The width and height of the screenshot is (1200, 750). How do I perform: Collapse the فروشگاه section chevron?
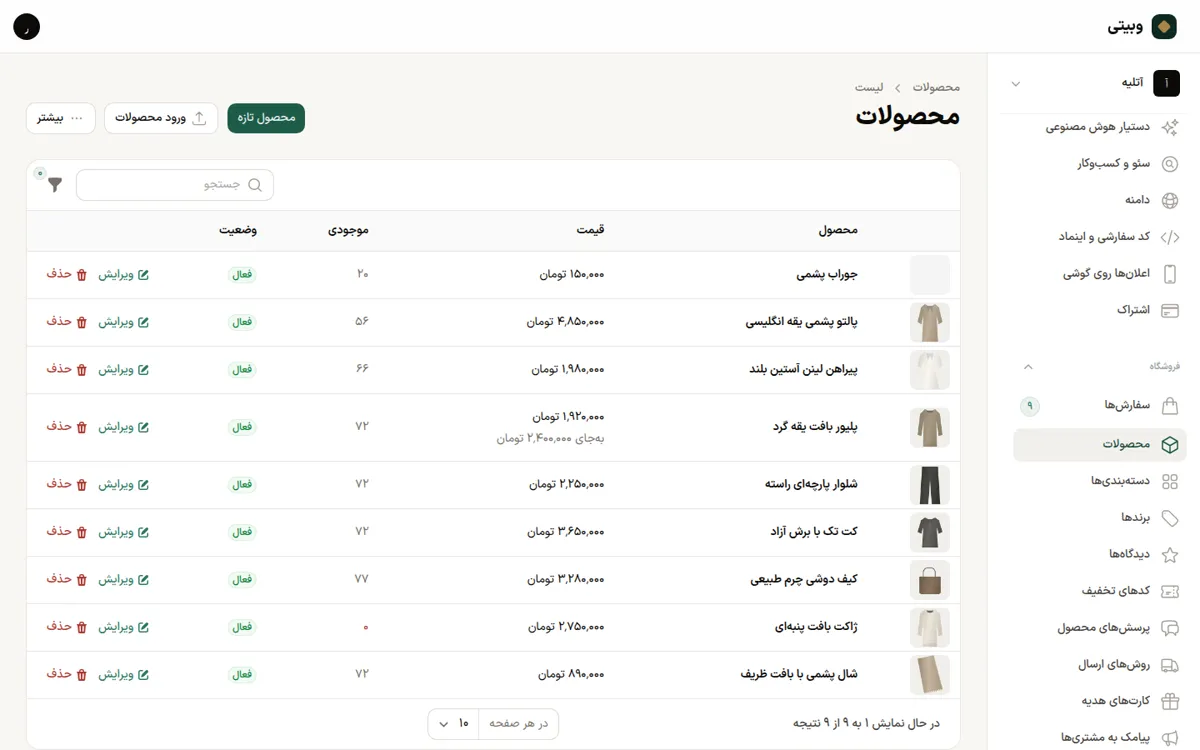click(x=1028, y=367)
